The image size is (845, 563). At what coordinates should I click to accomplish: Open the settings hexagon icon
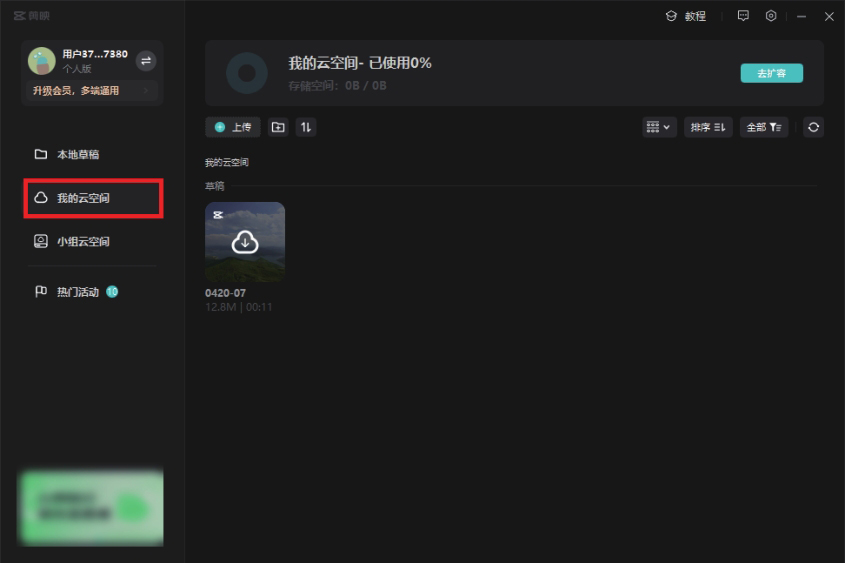[771, 16]
